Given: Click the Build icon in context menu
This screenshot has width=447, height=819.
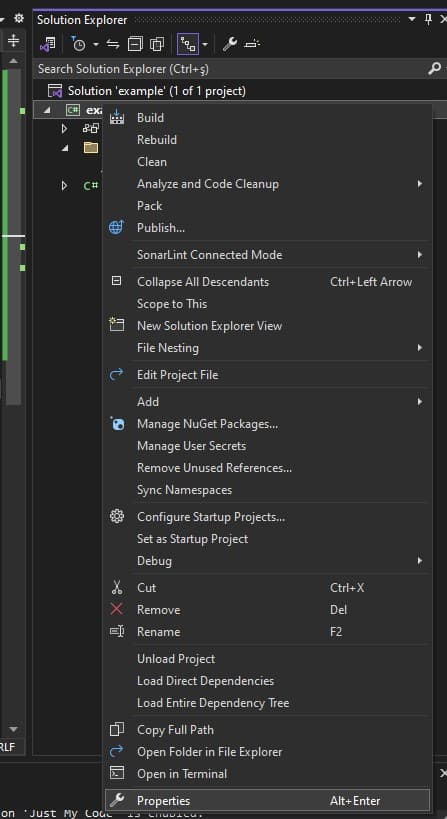Looking at the screenshot, I should pos(117,118).
